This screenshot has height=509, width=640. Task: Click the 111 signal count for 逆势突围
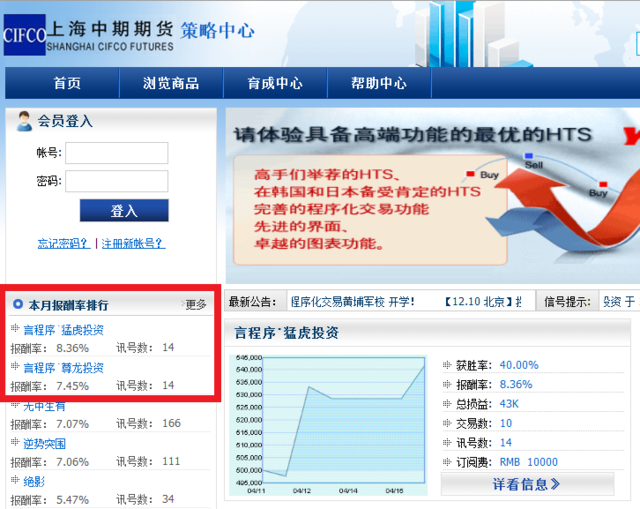click(x=171, y=461)
